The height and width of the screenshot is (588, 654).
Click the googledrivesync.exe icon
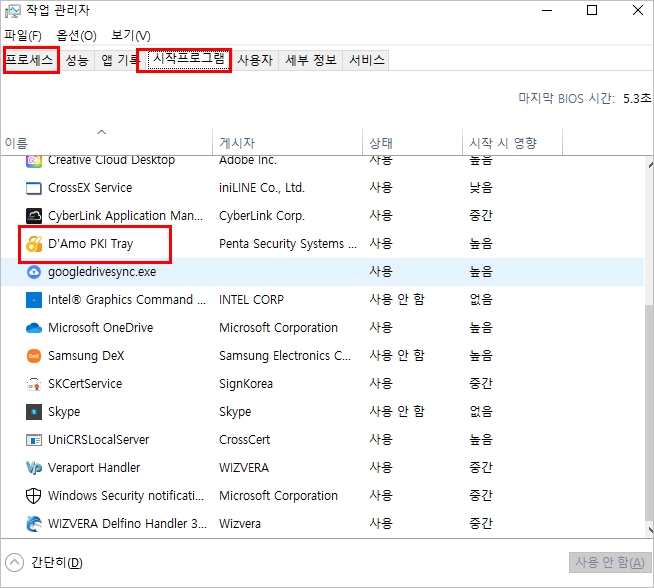pos(33,272)
